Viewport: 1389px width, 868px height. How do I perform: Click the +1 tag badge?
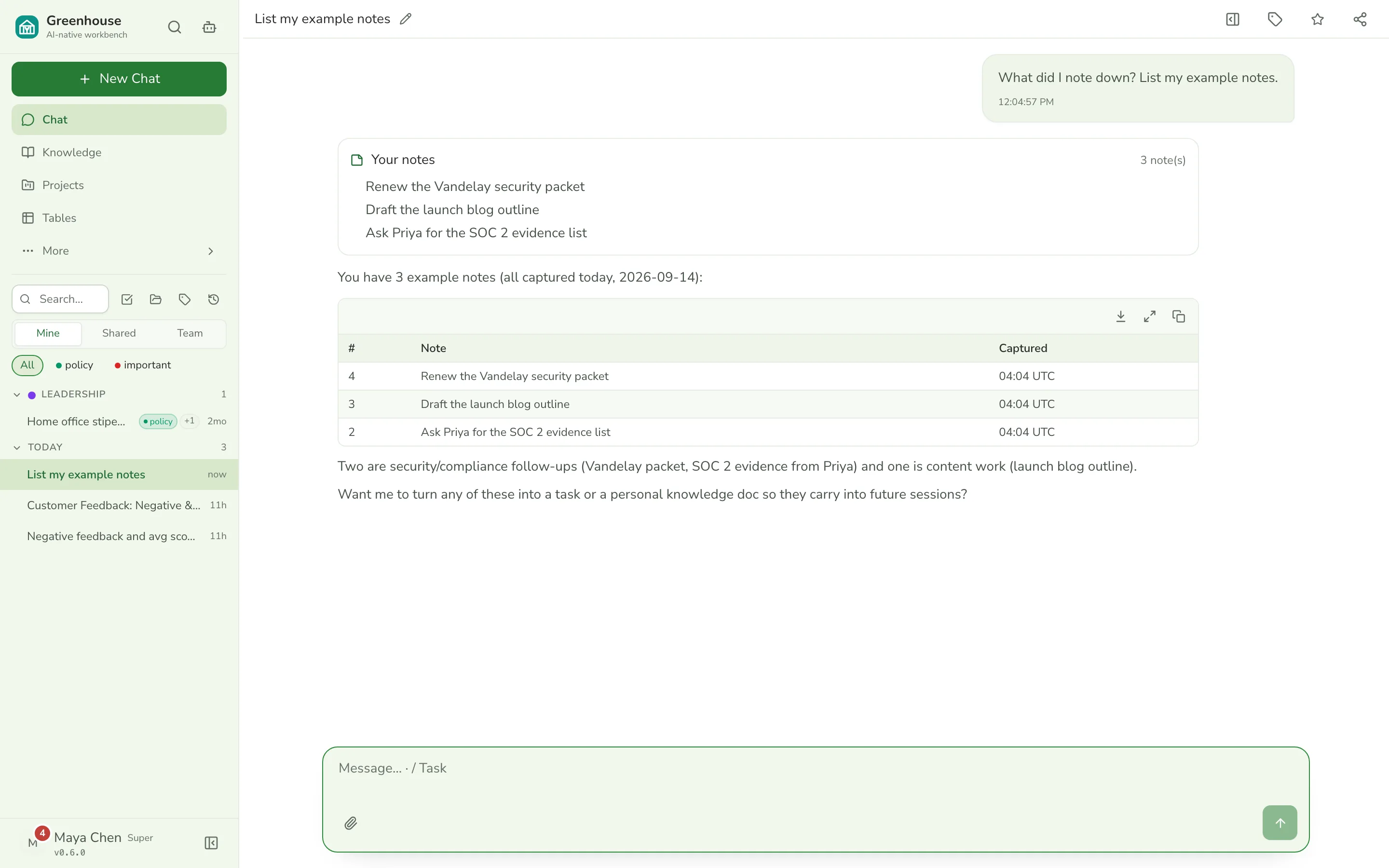(x=190, y=421)
